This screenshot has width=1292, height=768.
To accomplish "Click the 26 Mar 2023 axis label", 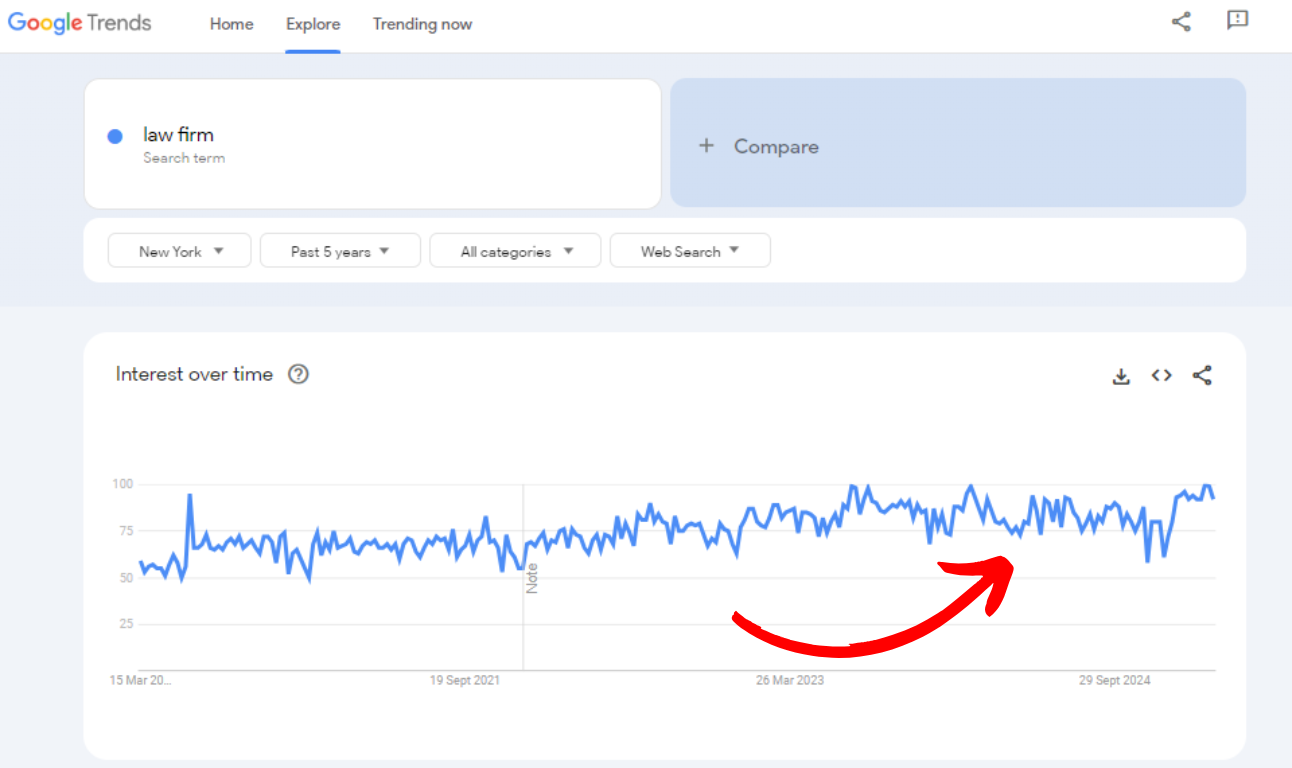I will pyautogui.click(x=790, y=680).
